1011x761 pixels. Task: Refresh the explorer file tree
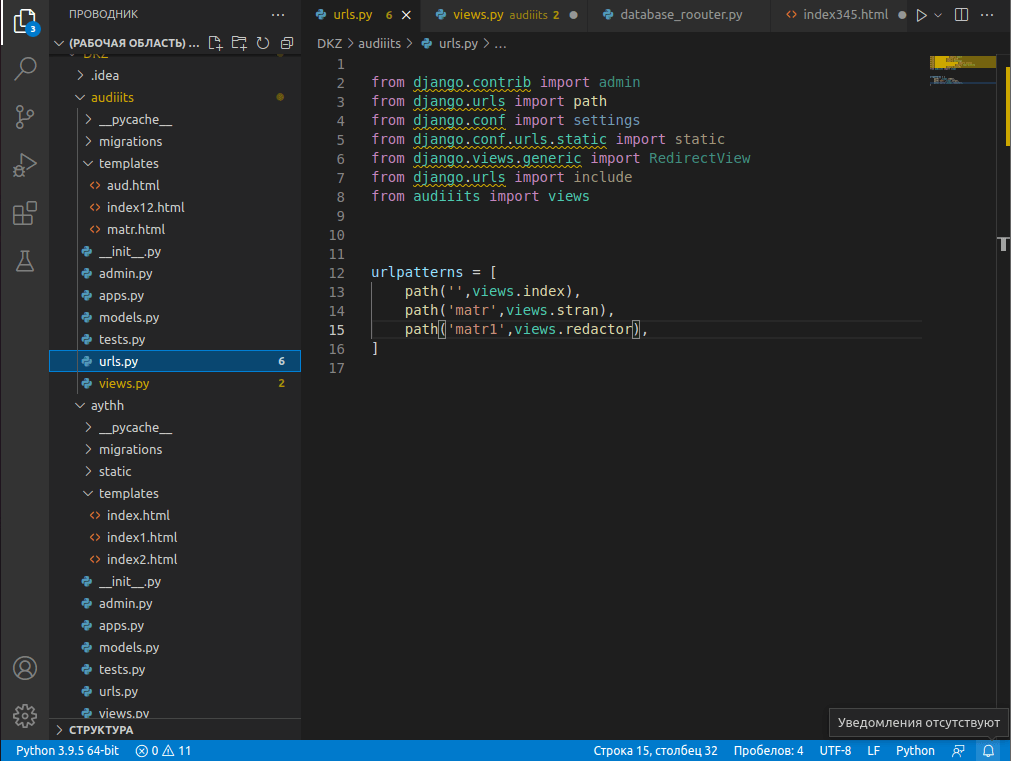click(263, 43)
